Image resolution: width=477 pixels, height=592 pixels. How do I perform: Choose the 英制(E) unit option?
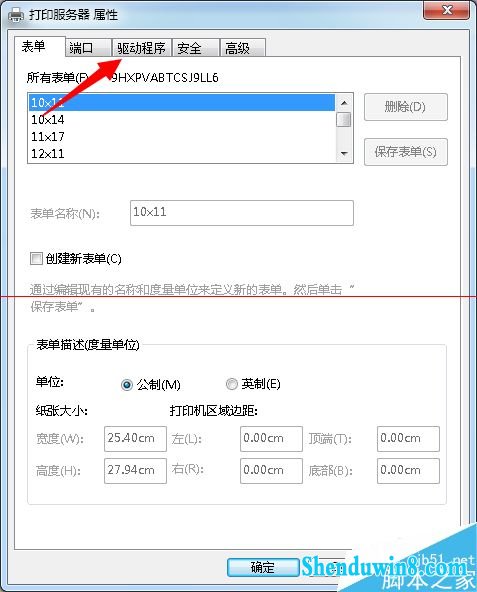[232, 384]
